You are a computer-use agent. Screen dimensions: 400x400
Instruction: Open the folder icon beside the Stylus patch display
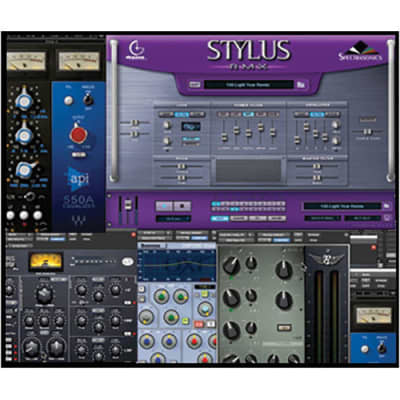[301, 85]
